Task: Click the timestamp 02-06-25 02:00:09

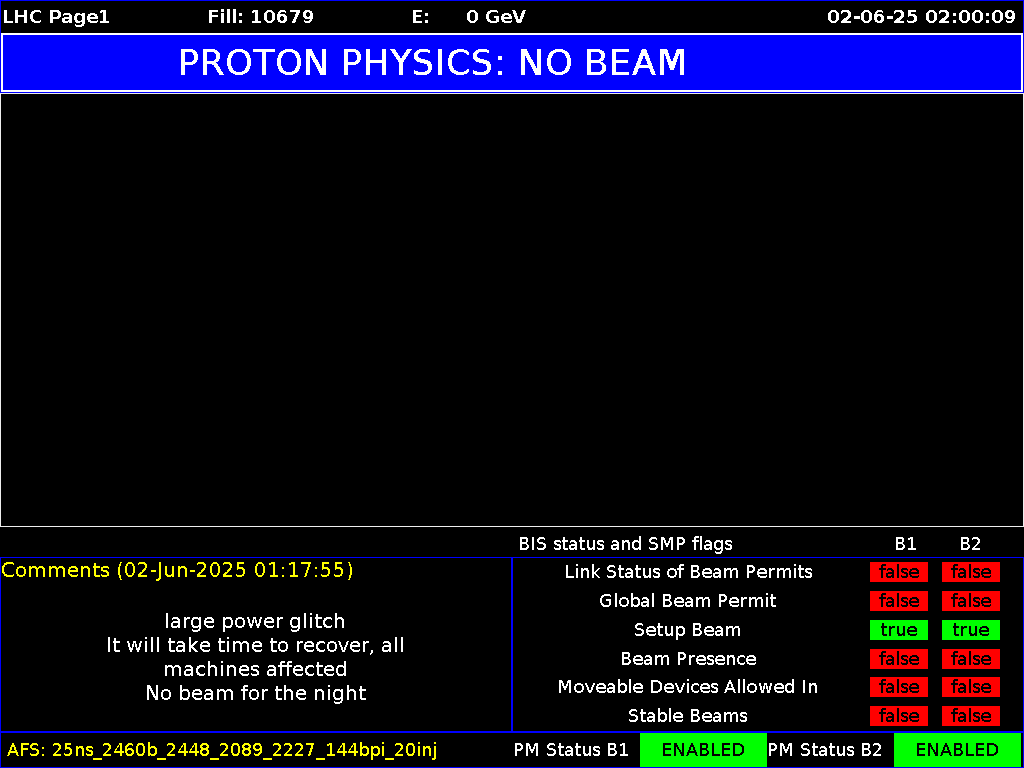Action: coord(921,17)
